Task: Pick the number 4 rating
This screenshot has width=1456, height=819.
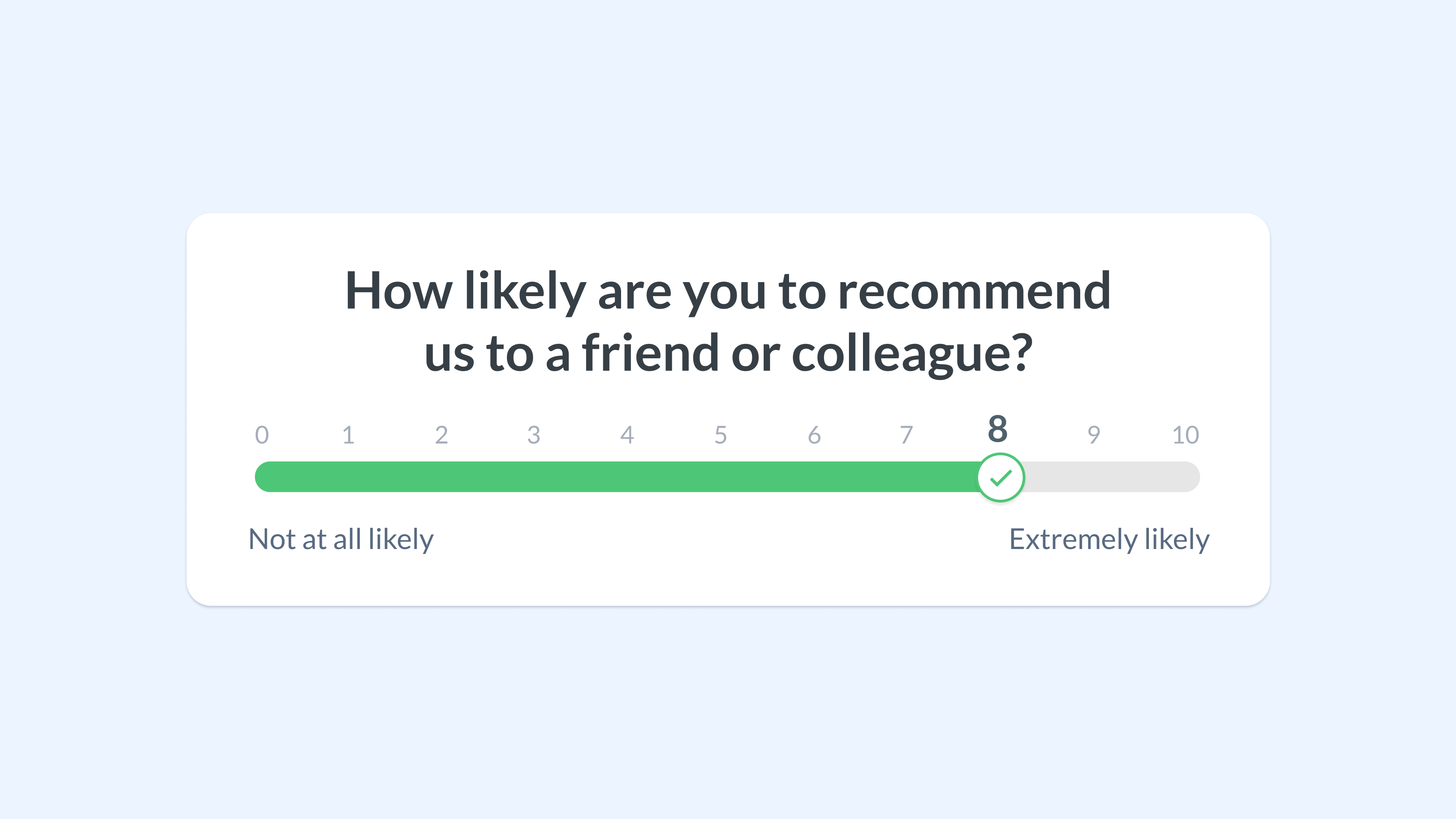Action: [627, 435]
